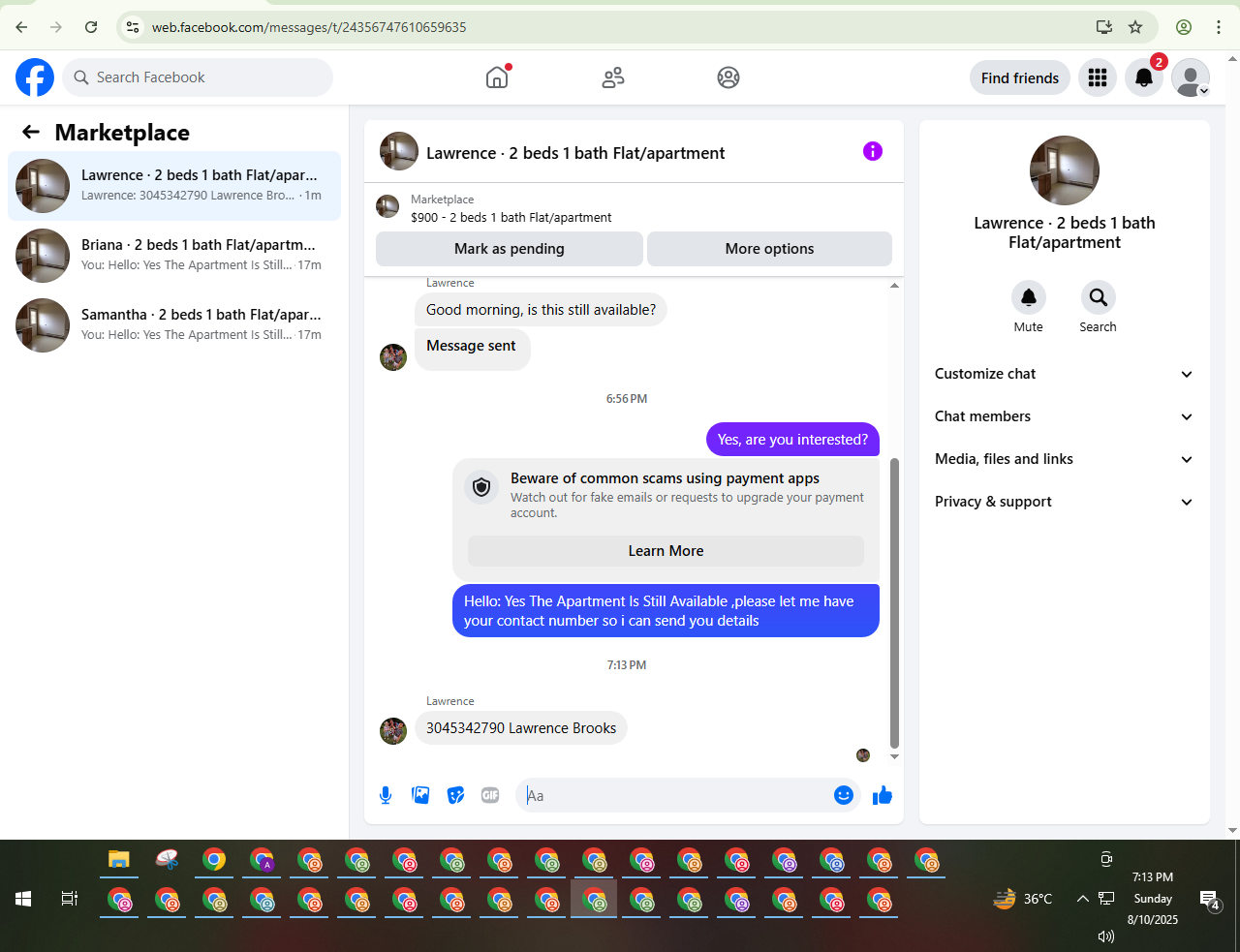
Task: Open Windows Start menu
Action: tap(23, 899)
